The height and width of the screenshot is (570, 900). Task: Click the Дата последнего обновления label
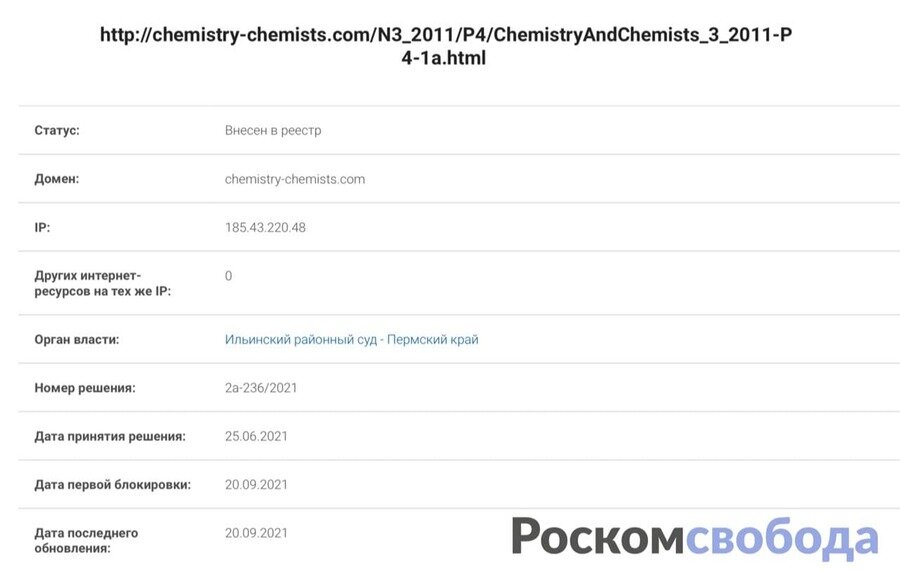point(86,540)
